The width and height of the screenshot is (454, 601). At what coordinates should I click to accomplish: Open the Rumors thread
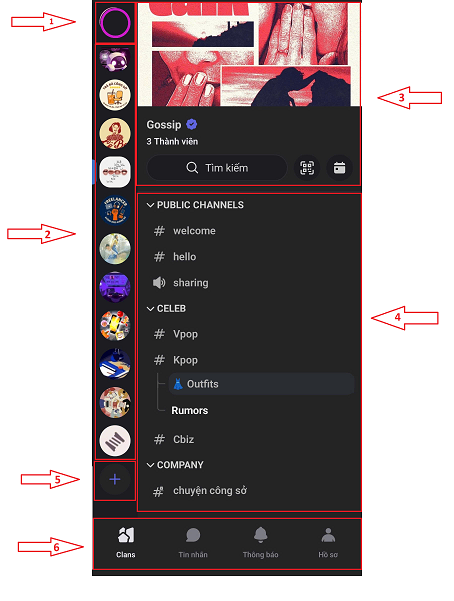click(x=189, y=411)
